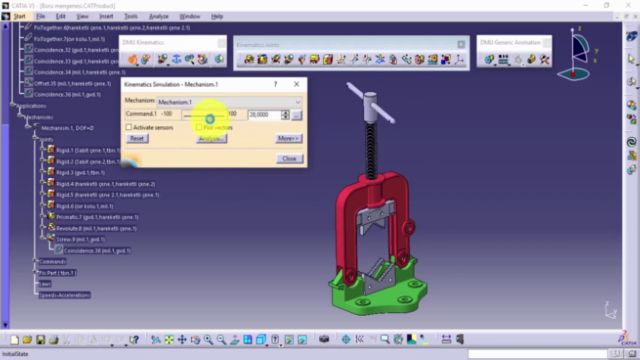The image size is (640, 360).
Task: Open the Start menu
Action: (x=19, y=16)
